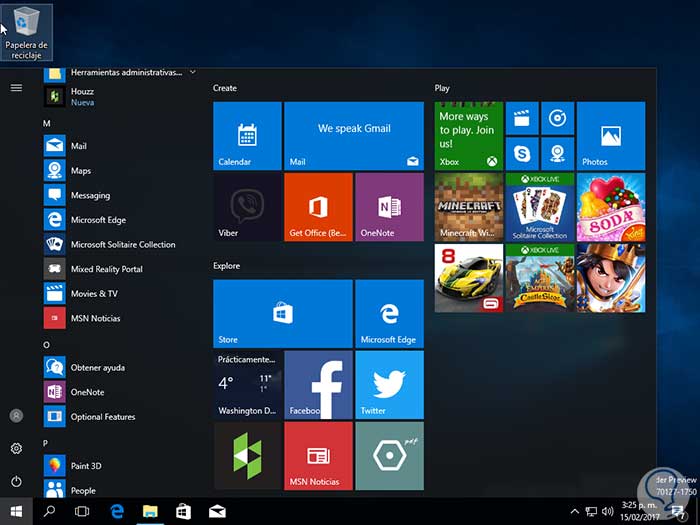The image size is (700, 525).
Task: Click the Create group heading
Action: [225, 88]
